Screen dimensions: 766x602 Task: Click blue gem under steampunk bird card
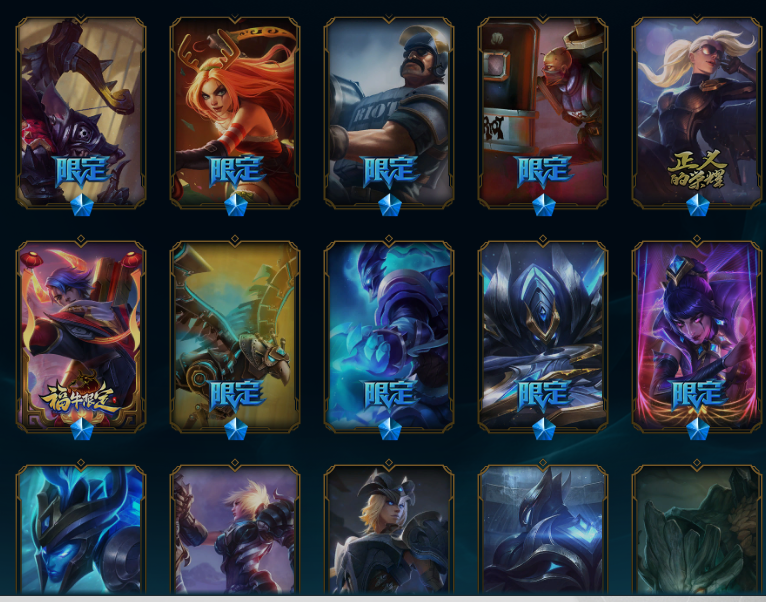point(235,429)
